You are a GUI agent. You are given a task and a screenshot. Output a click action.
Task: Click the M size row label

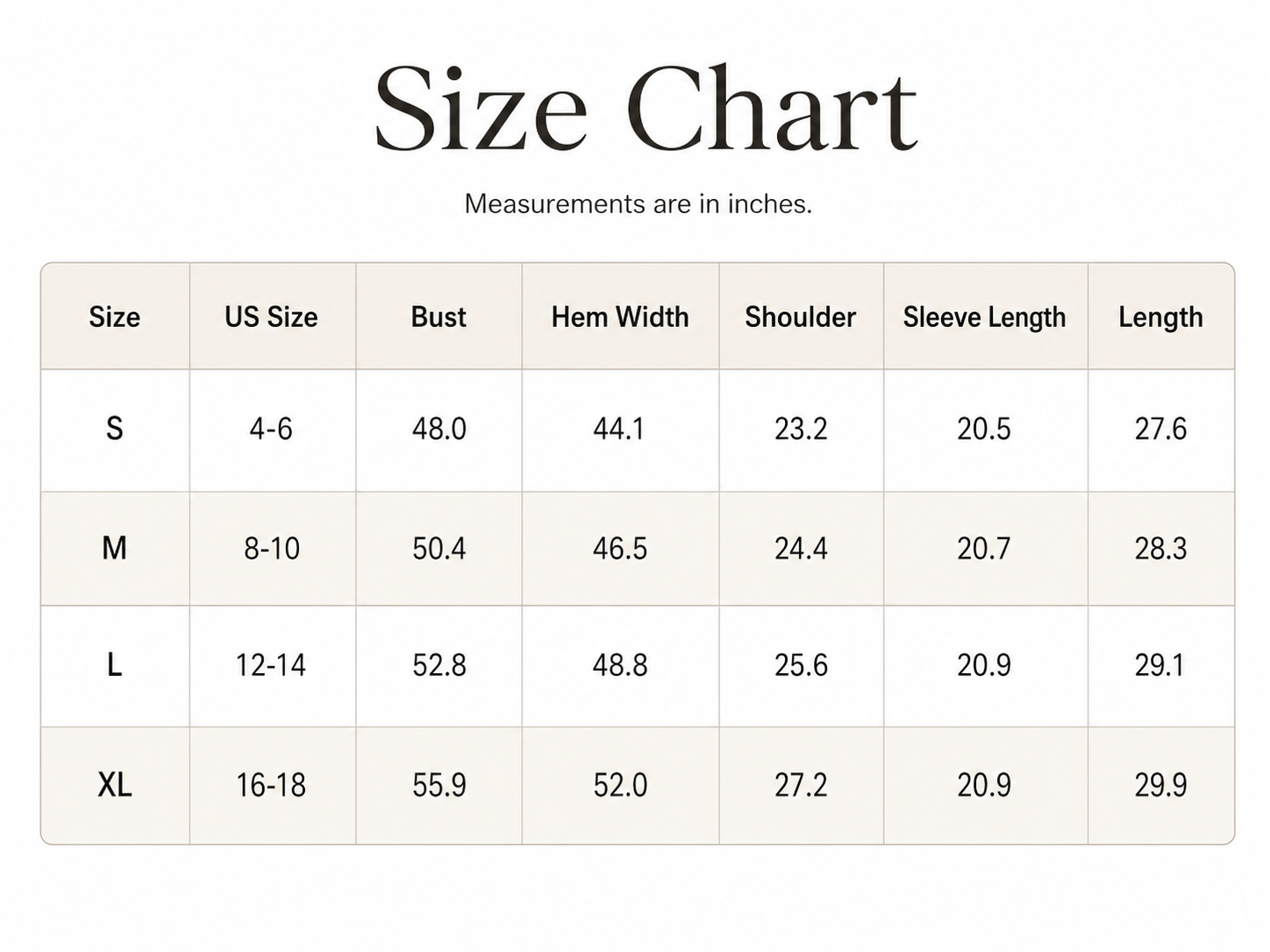tap(114, 548)
